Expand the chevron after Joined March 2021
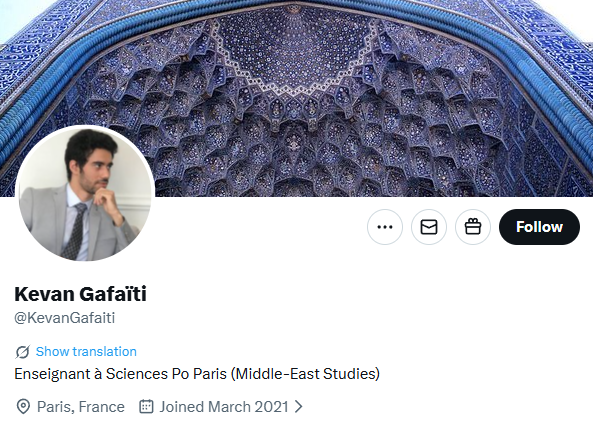Viewport: 593px width, 424px height. point(299,407)
